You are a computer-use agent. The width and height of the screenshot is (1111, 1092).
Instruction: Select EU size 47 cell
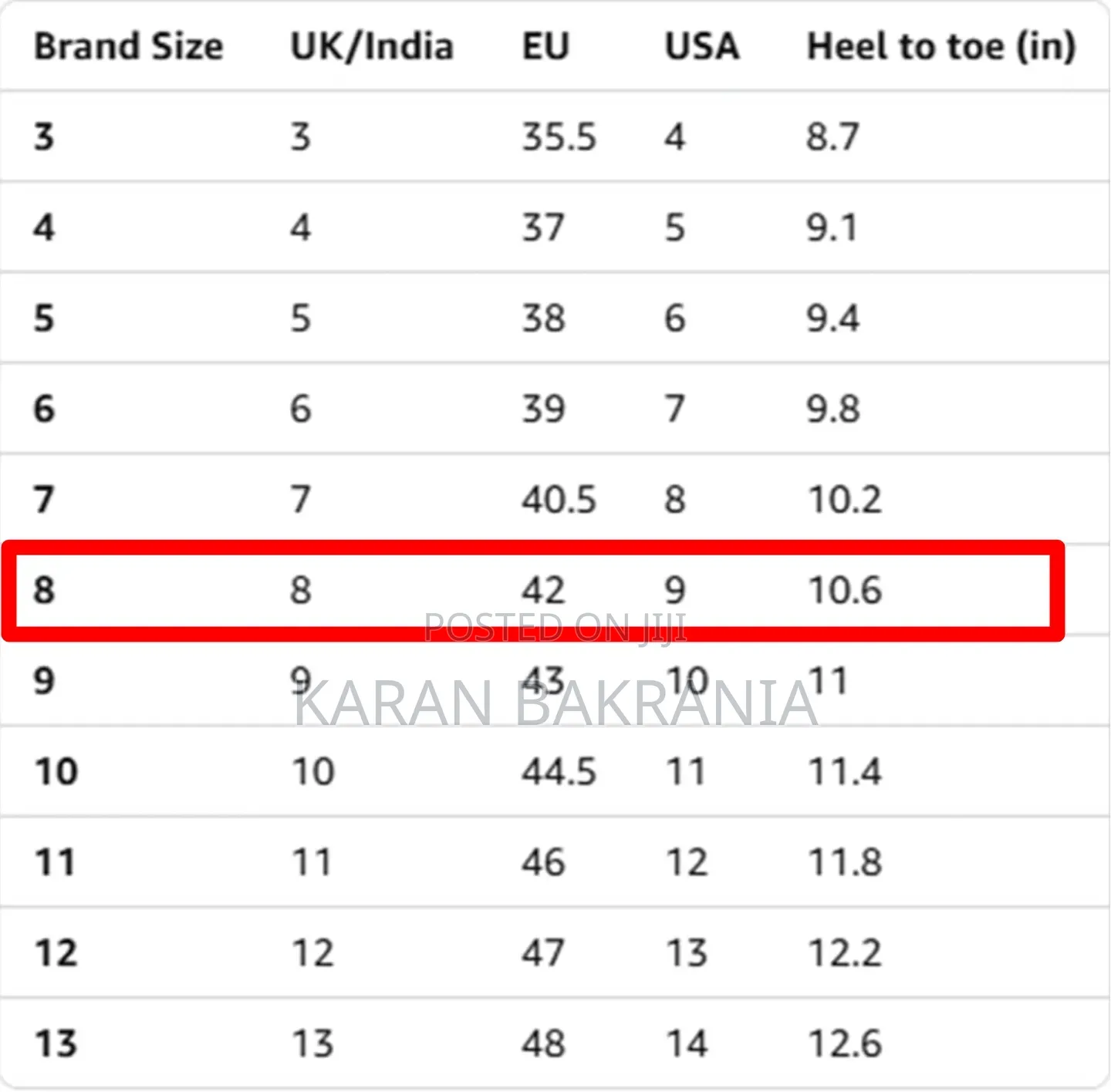[x=543, y=952]
